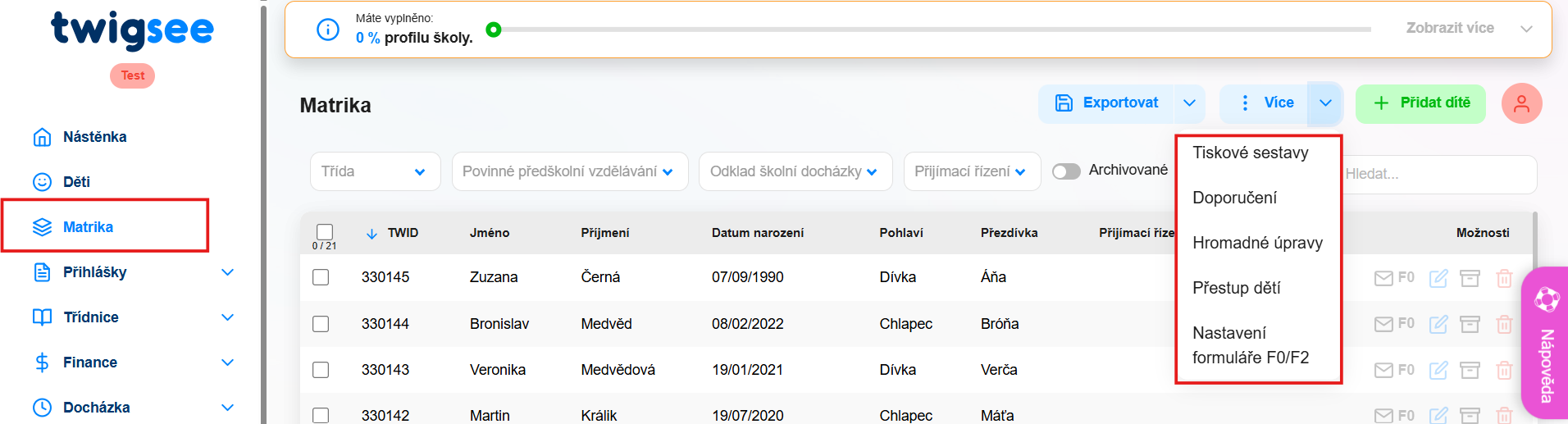Click the Přidat dítě button
The height and width of the screenshot is (424, 1568).
(x=1420, y=103)
